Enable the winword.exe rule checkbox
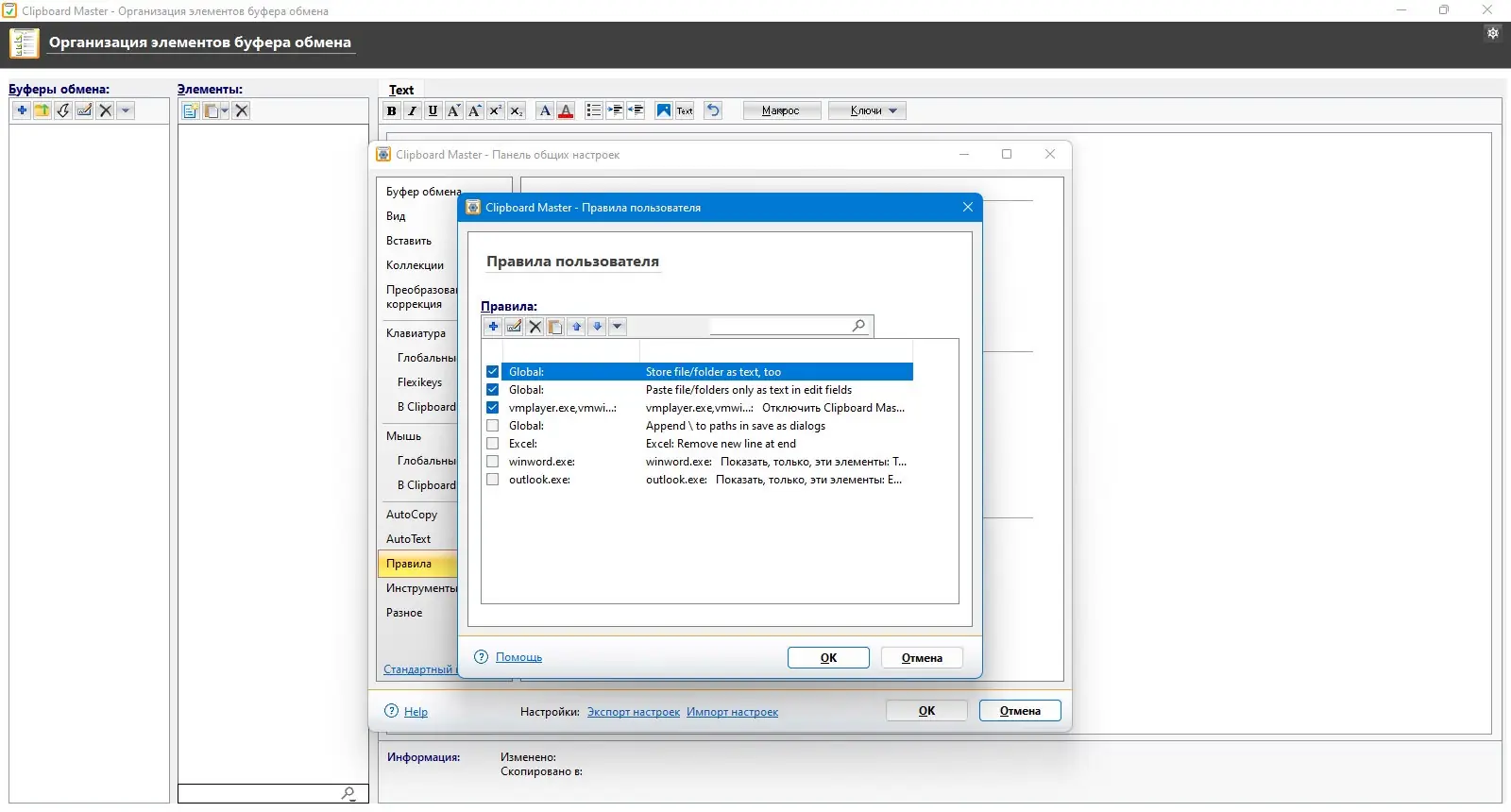The height and width of the screenshot is (812, 1511). tap(492, 462)
